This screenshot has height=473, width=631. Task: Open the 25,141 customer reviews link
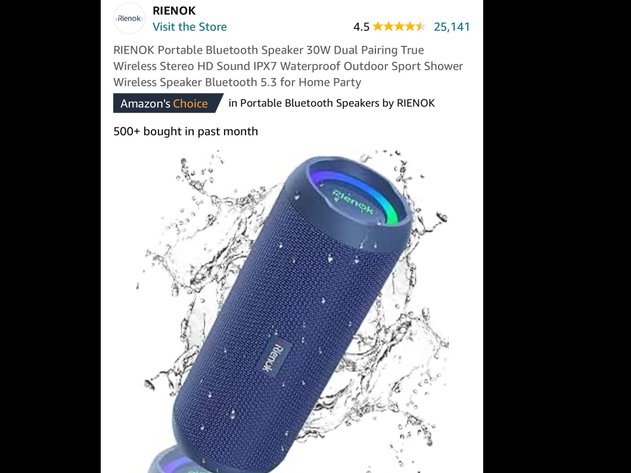(452, 27)
